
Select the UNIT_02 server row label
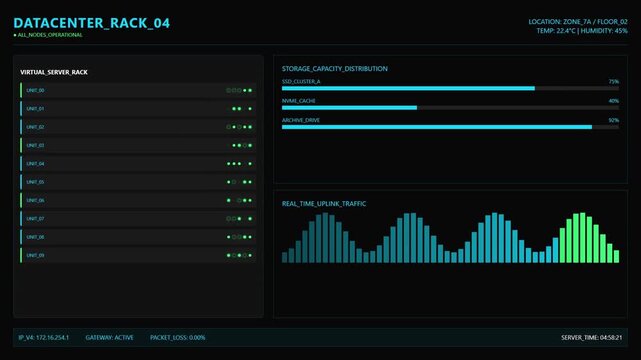pyautogui.click(x=35, y=127)
